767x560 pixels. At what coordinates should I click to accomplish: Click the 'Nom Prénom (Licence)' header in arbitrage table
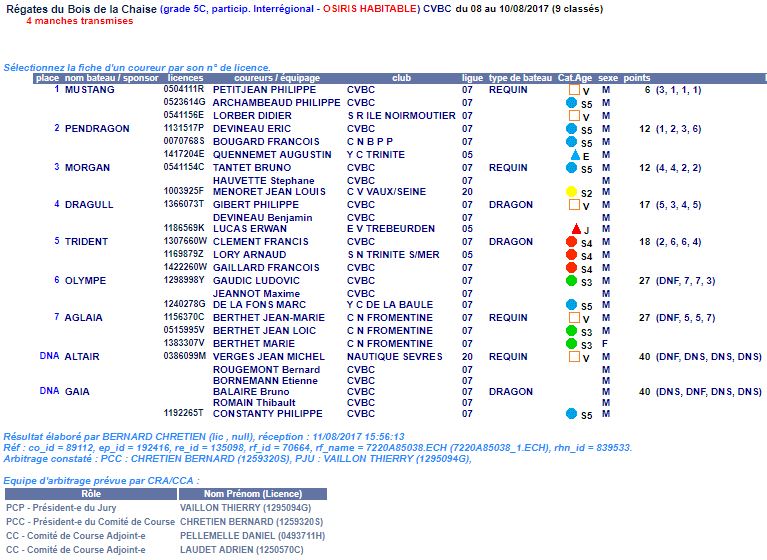point(253,494)
